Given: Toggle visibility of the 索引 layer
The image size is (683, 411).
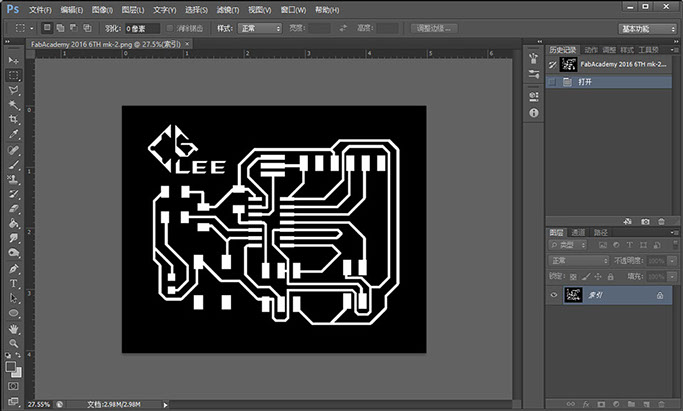Looking at the screenshot, I should pyautogui.click(x=554, y=295).
